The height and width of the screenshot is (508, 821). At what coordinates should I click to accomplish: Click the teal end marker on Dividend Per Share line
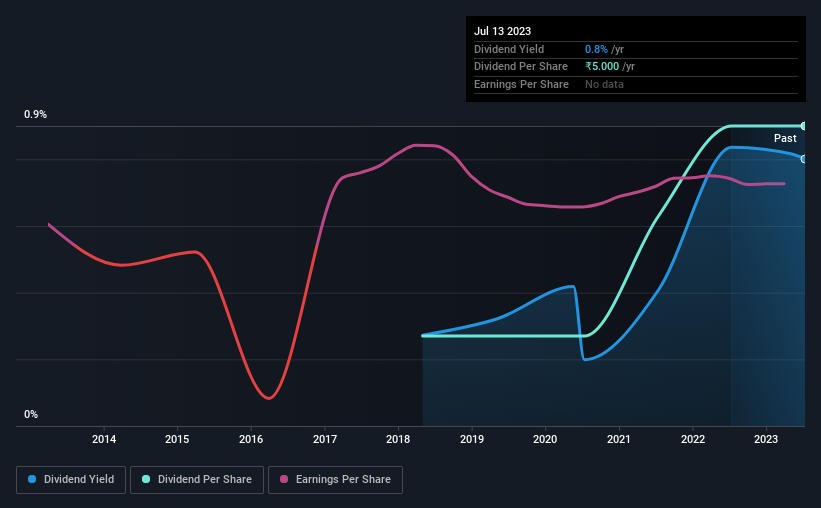point(804,126)
